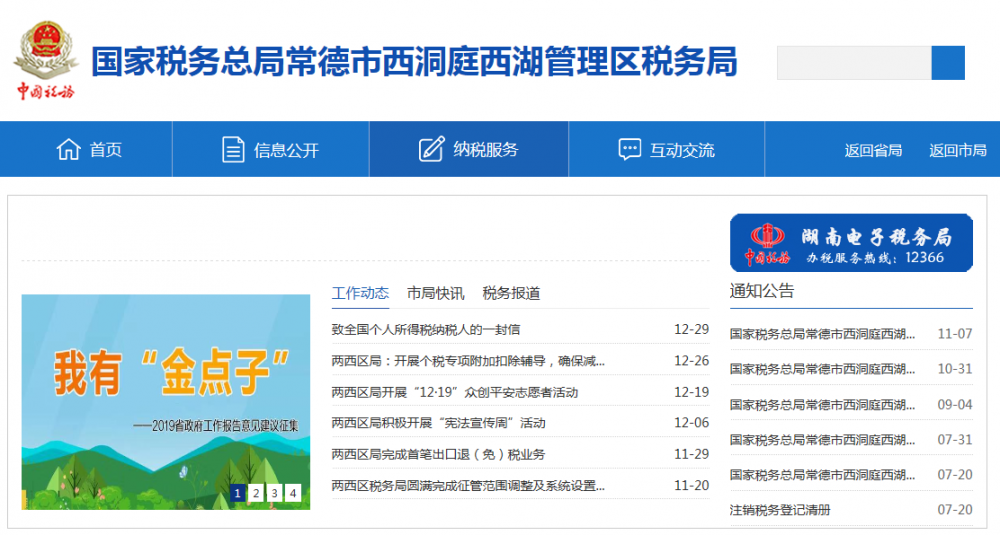Image resolution: width=1000 pixels, height=535 pixels.
Task: Click the document icon beside 信息公开
Action: [233, 150]
